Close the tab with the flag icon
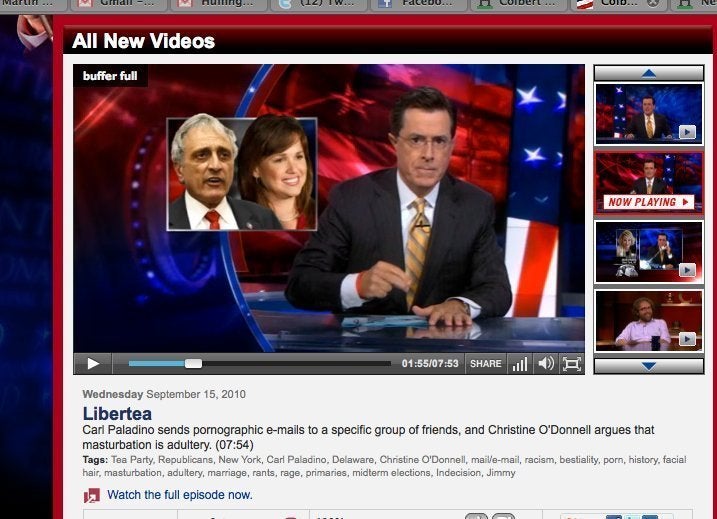The height and width of the screenshot is (519, 717). point(654,4)
